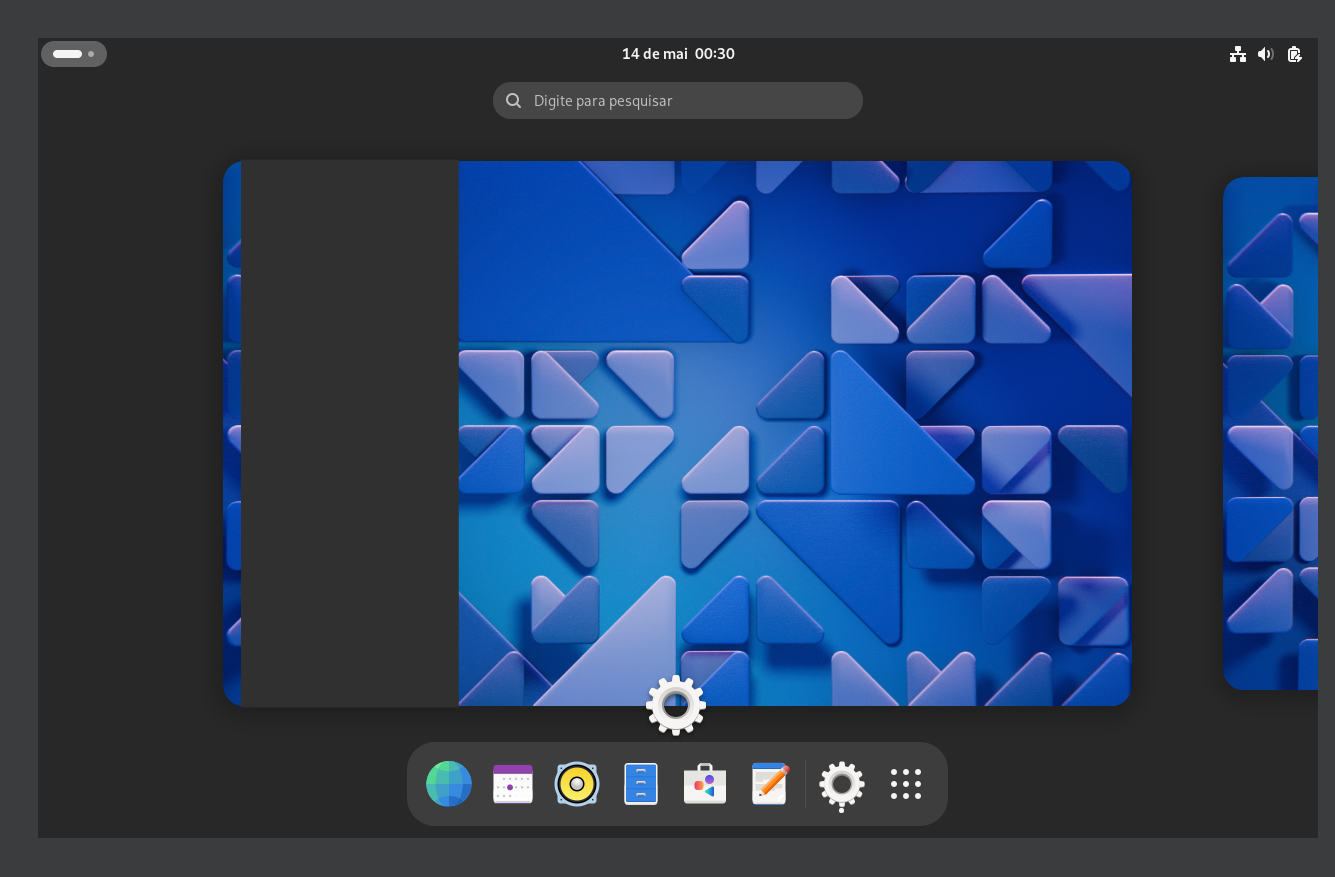Click the gear badge below the window preview
This screenshot has height=877, width=1335.
(676, 706)
